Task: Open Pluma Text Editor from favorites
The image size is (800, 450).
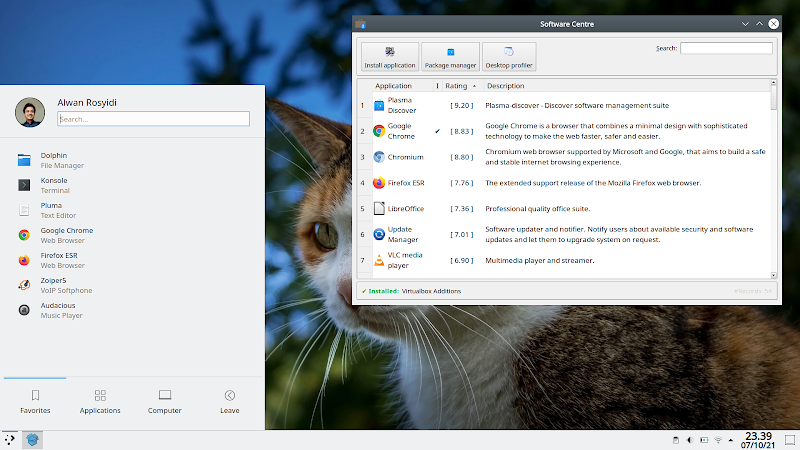Action: [133, 210]
